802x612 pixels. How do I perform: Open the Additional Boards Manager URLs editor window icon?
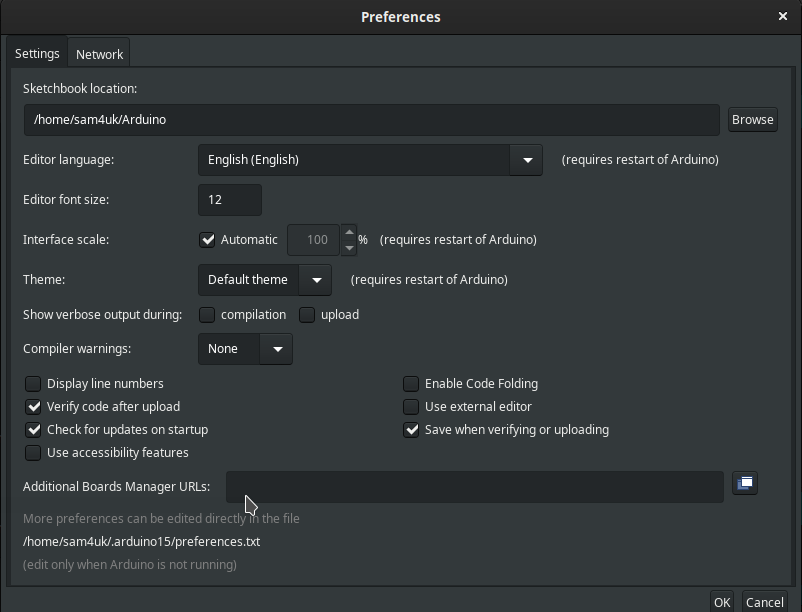pyautogui.click(x=745, y=483)
